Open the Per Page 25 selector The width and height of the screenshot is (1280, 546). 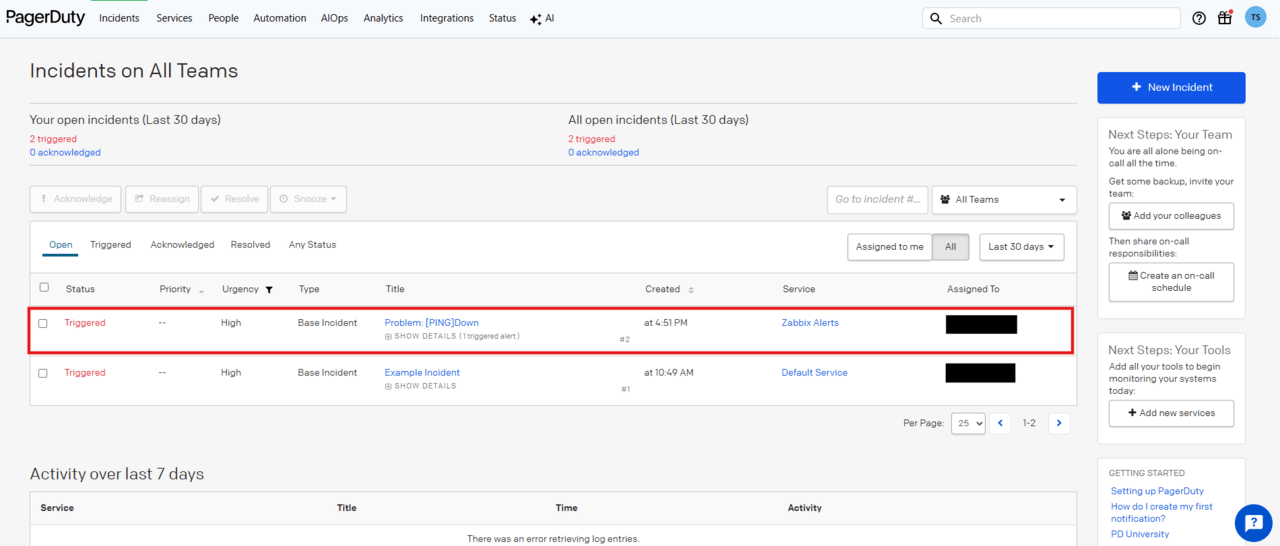tap(967, 423)
